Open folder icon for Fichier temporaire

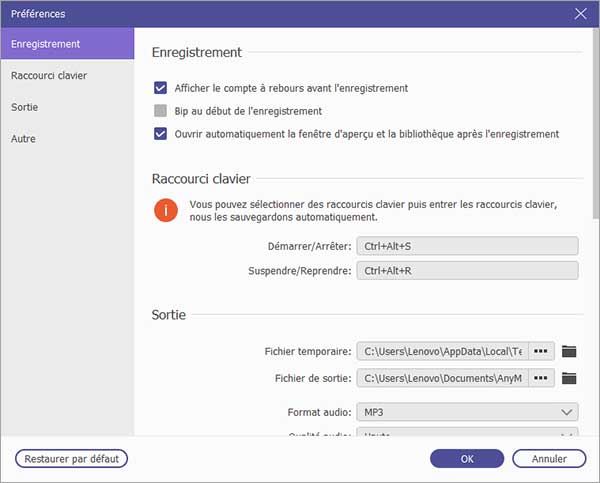click(x=570, y=351)
